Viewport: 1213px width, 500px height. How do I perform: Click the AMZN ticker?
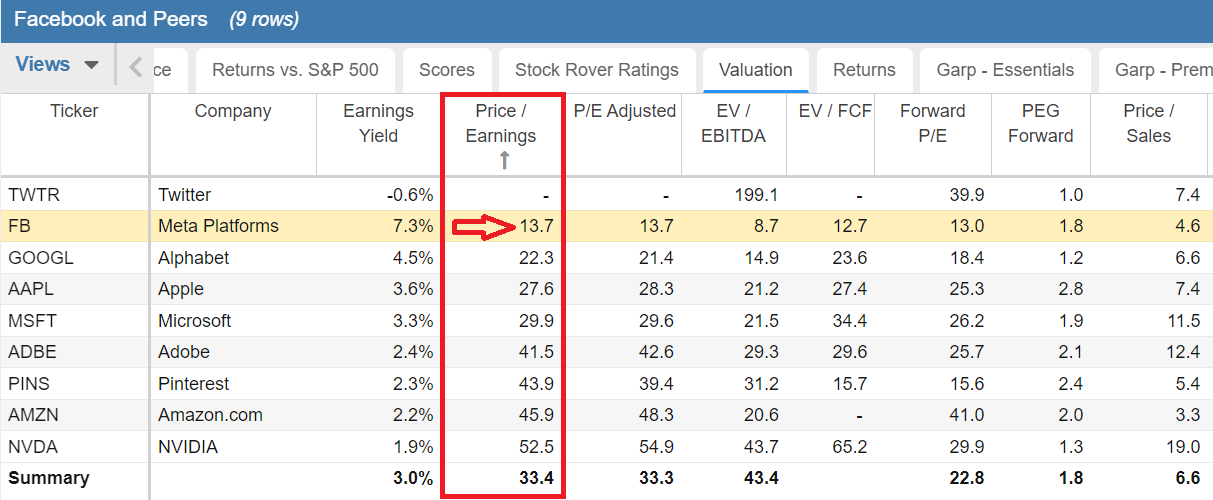pos(32,415)
